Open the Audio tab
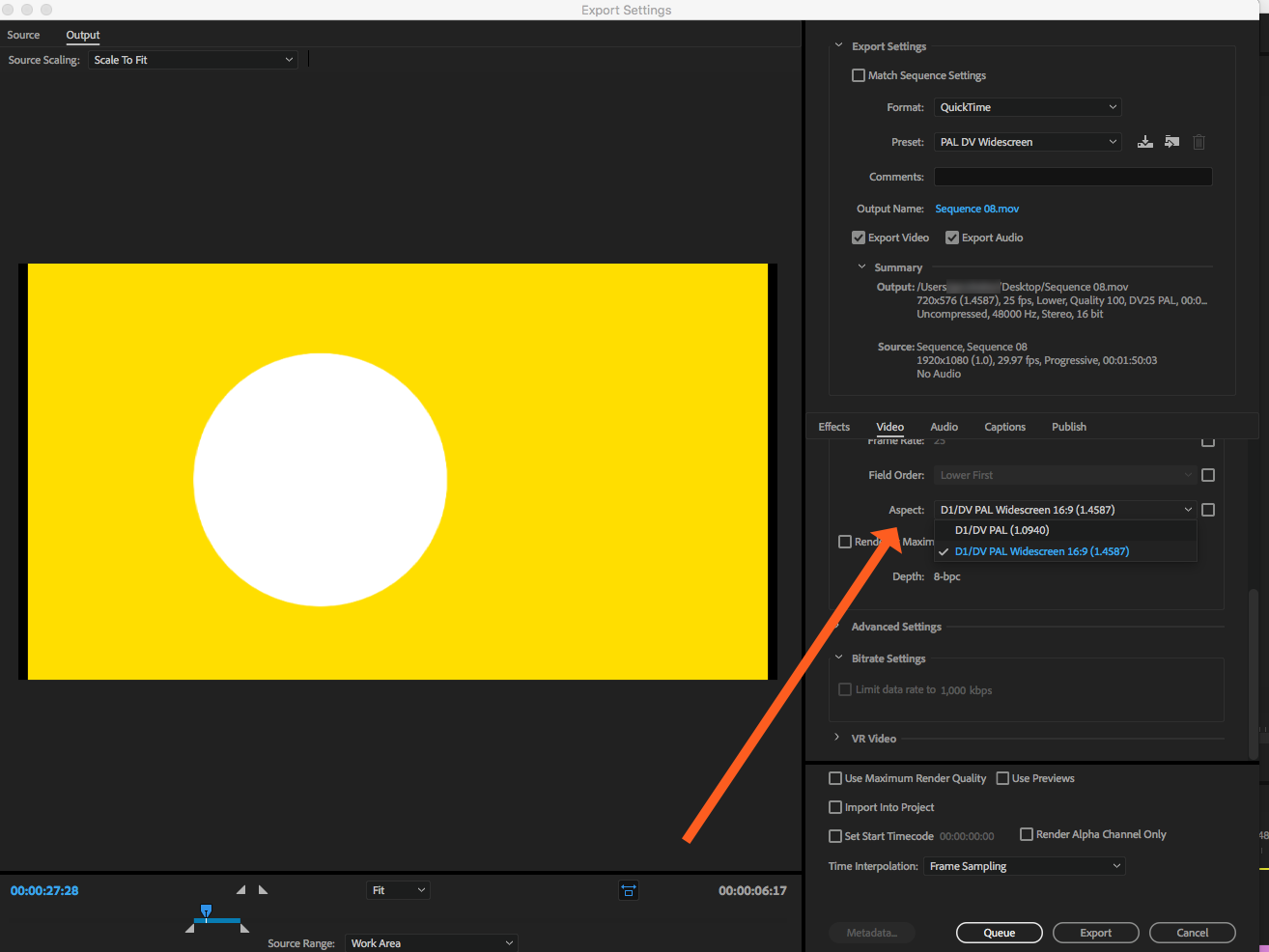The width and height of the screenshot is (1269, 952). tap(945, 427)
